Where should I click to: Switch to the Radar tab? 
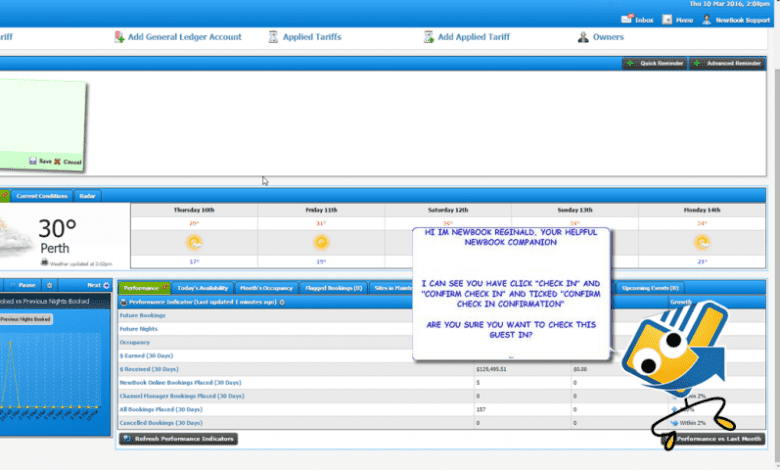[88, 196]
